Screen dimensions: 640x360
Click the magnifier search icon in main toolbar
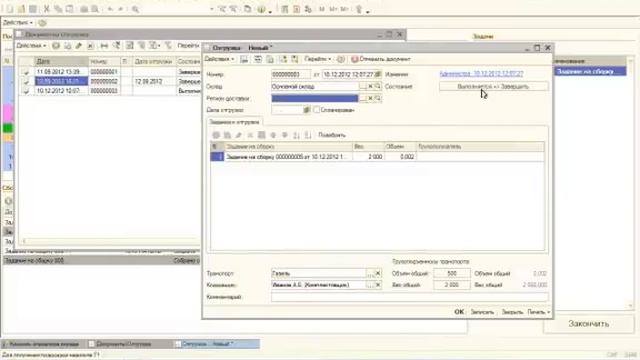pyautogui.click(x=135, y=9)
